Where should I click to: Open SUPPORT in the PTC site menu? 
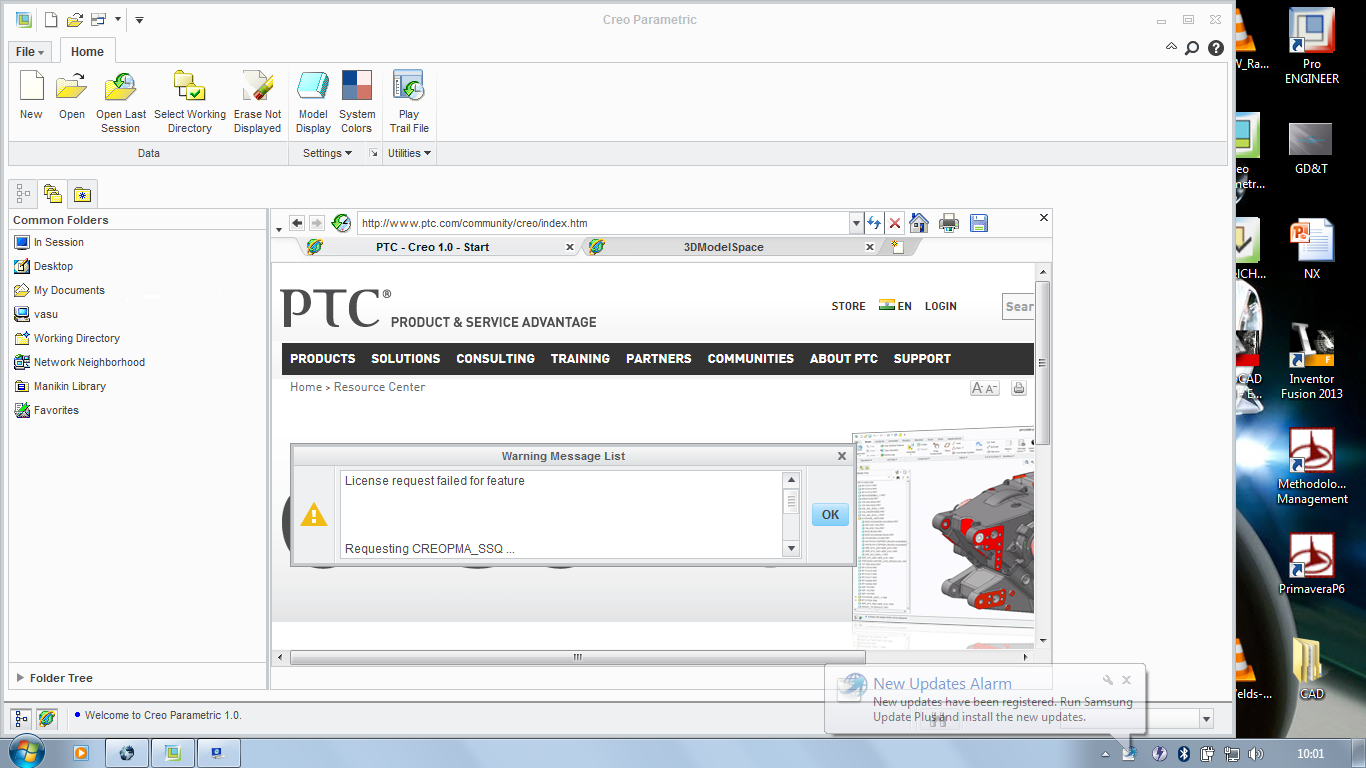(922, 358)
